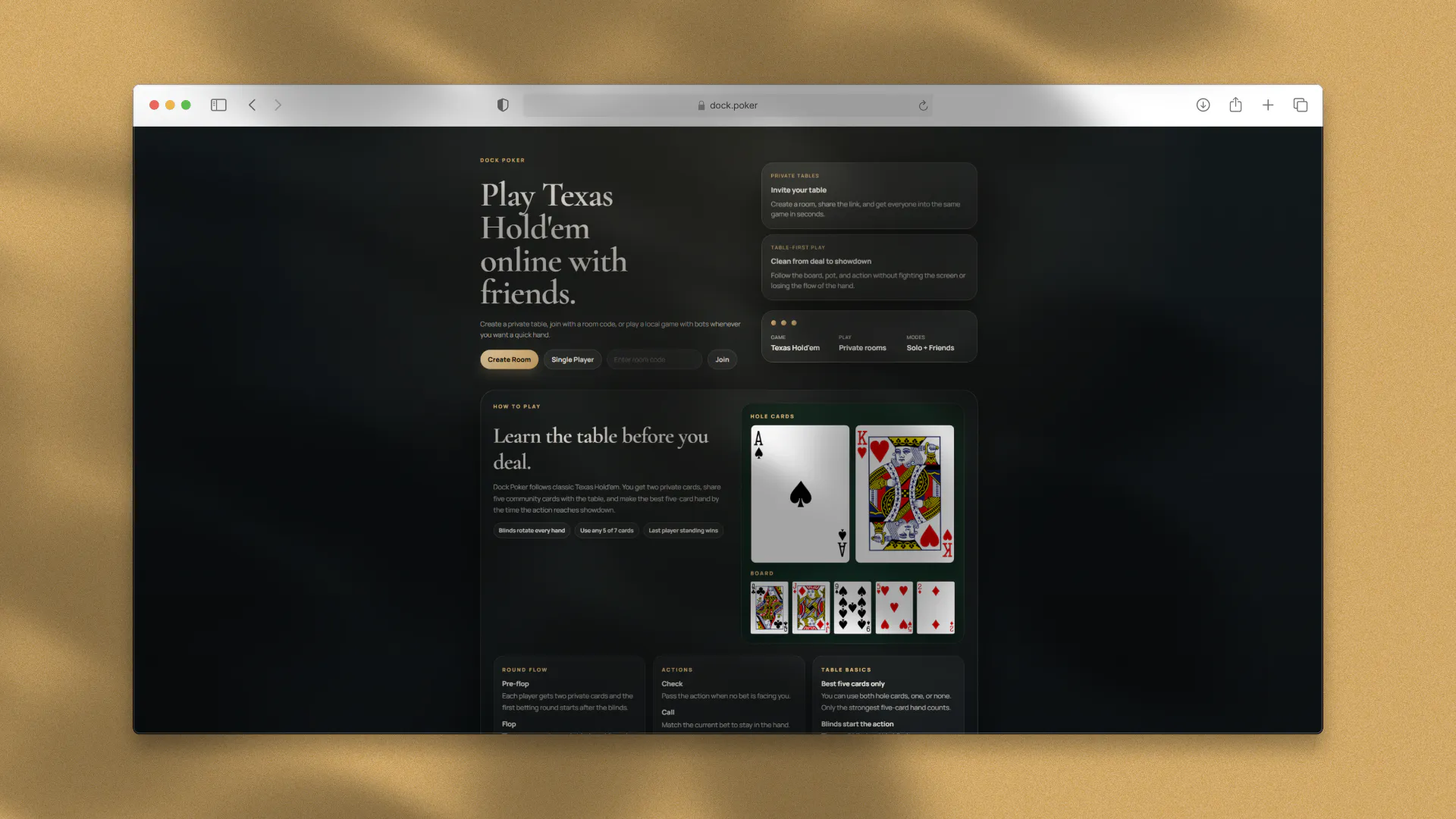This screenshot has width=1456, height=819.
Task: Click the ACTIONS section label
Action: tap(677, 670)
